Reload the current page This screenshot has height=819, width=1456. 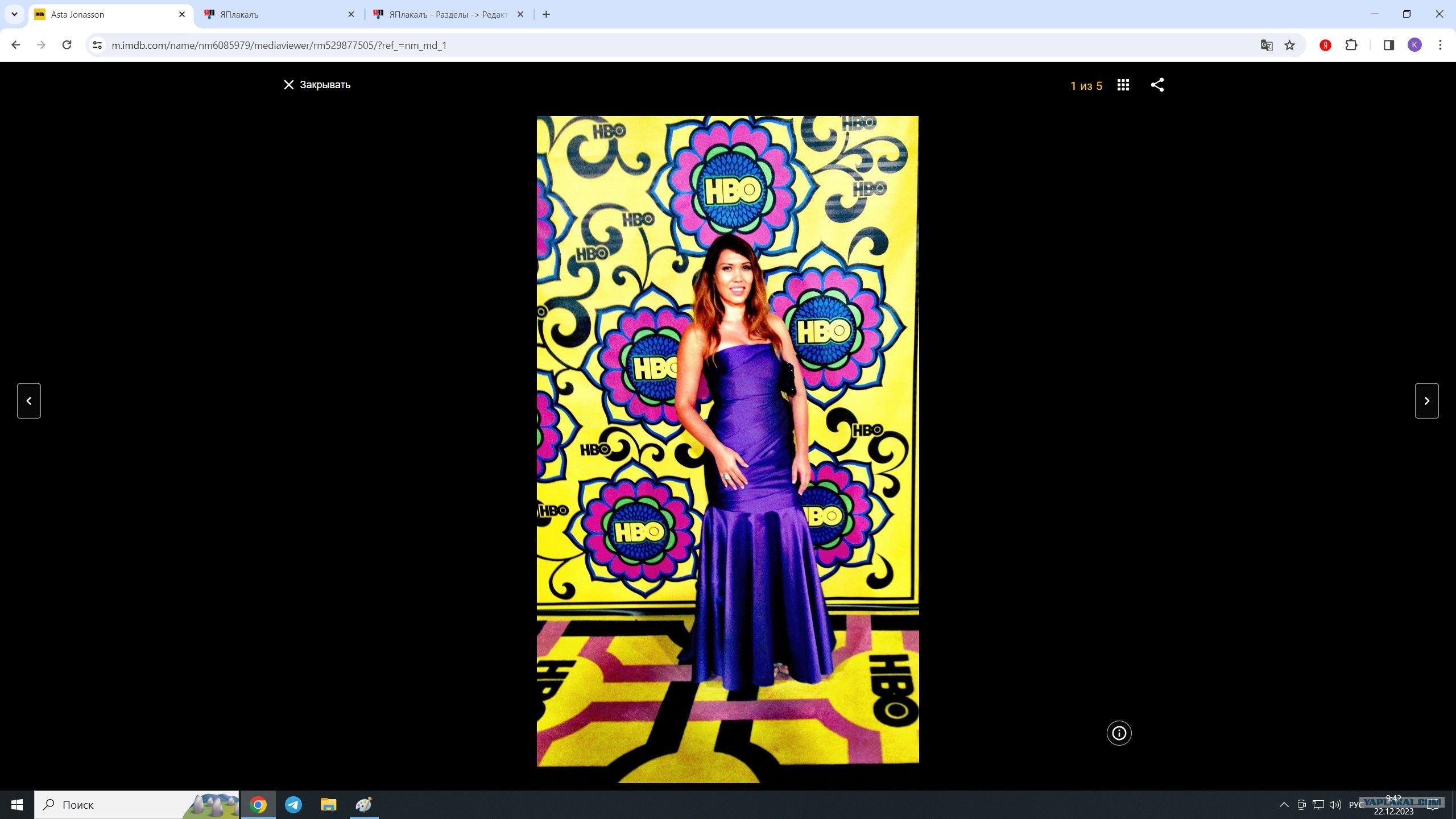67,45
